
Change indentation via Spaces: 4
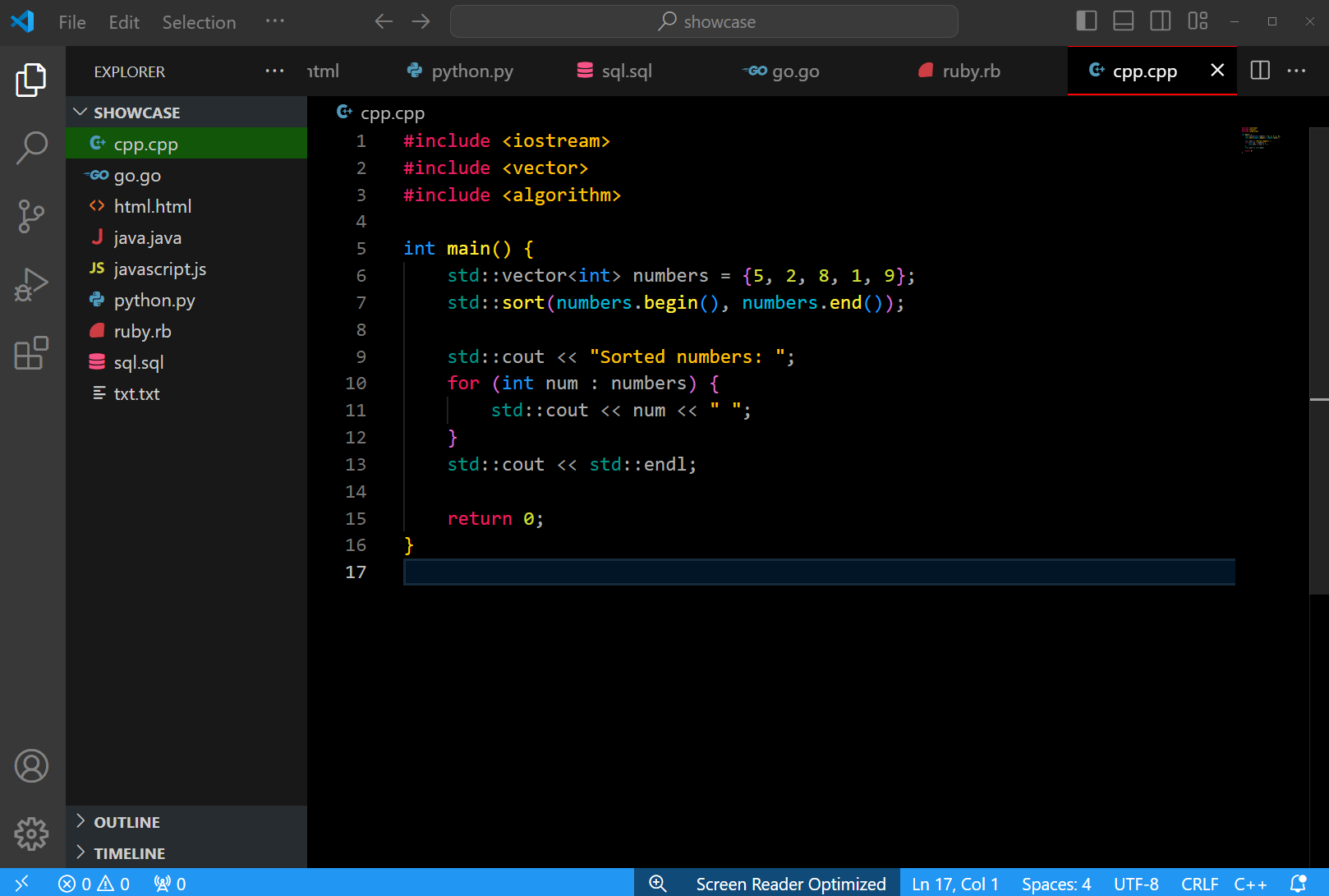(1056, 884)
